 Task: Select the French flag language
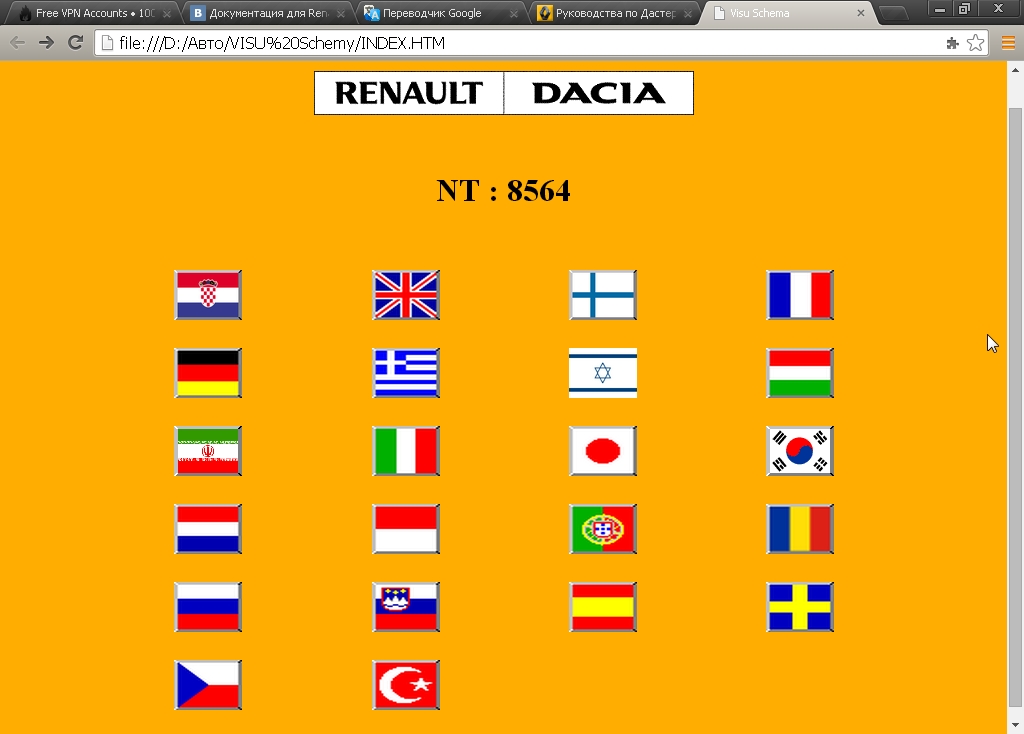tap(800, 295)
